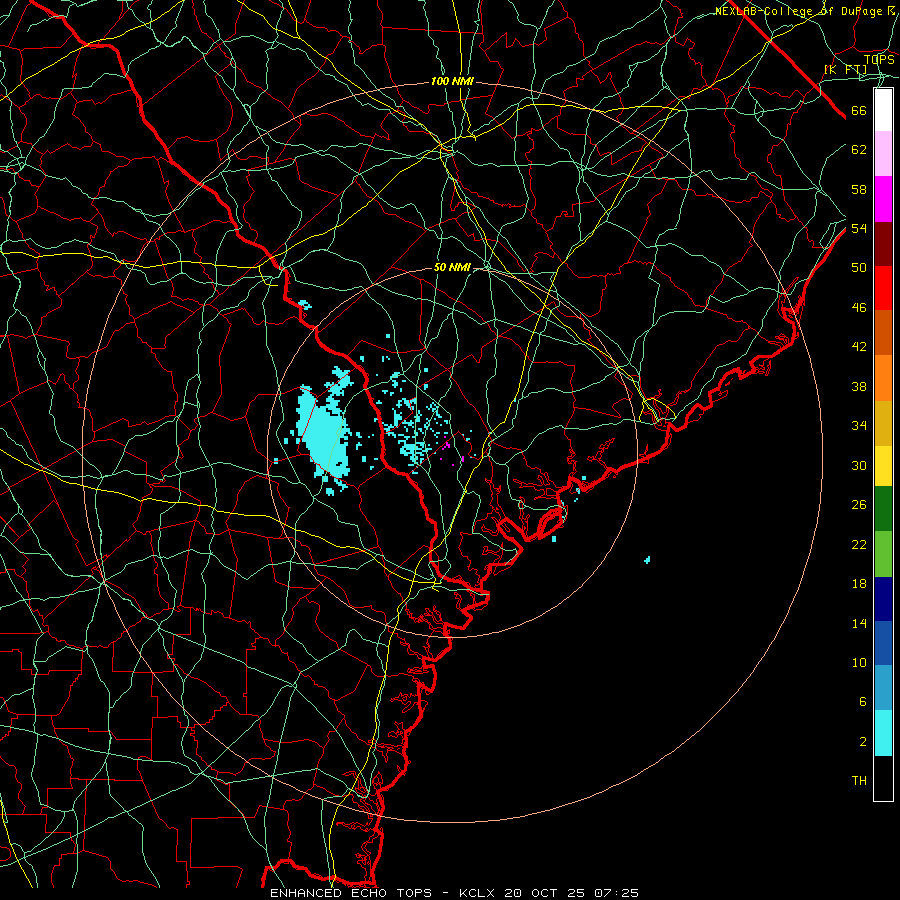
Task: Click the 'KCLX' station identifier
Action: click(478, 893)
